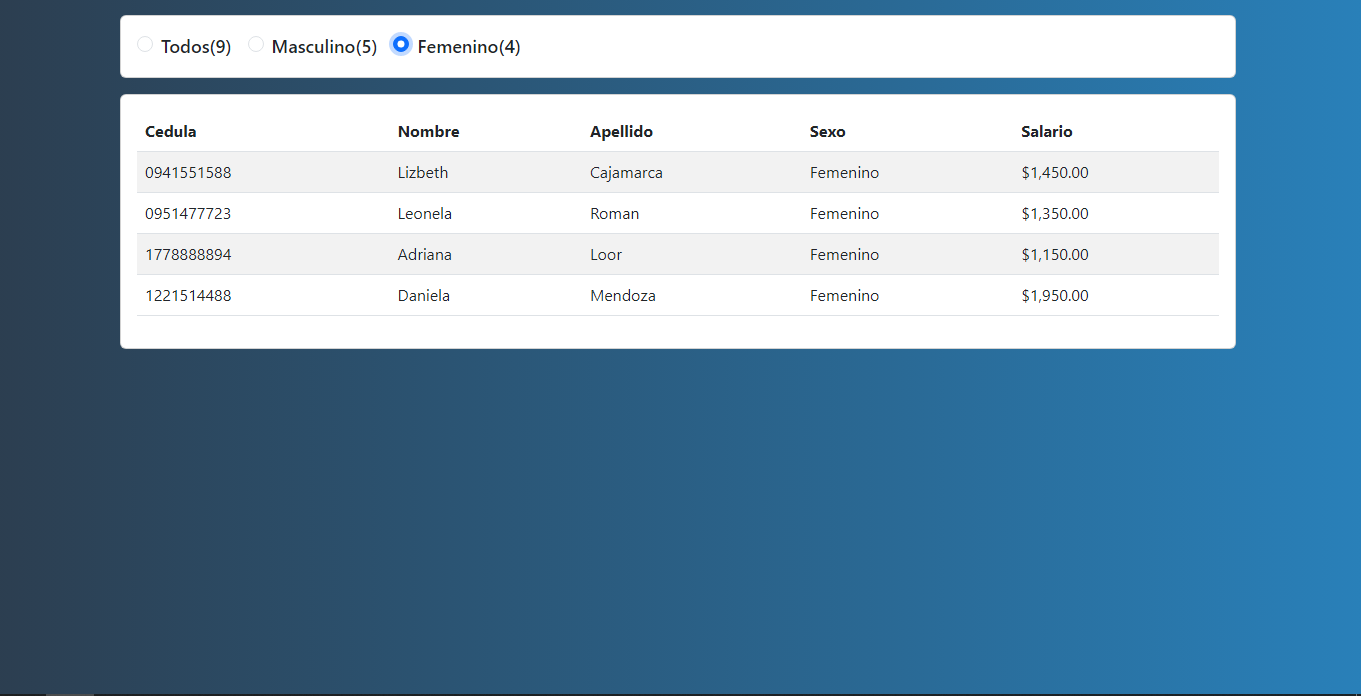
Task: Click cedula 1221514488 in the table
Action: [x=188, y=295]
